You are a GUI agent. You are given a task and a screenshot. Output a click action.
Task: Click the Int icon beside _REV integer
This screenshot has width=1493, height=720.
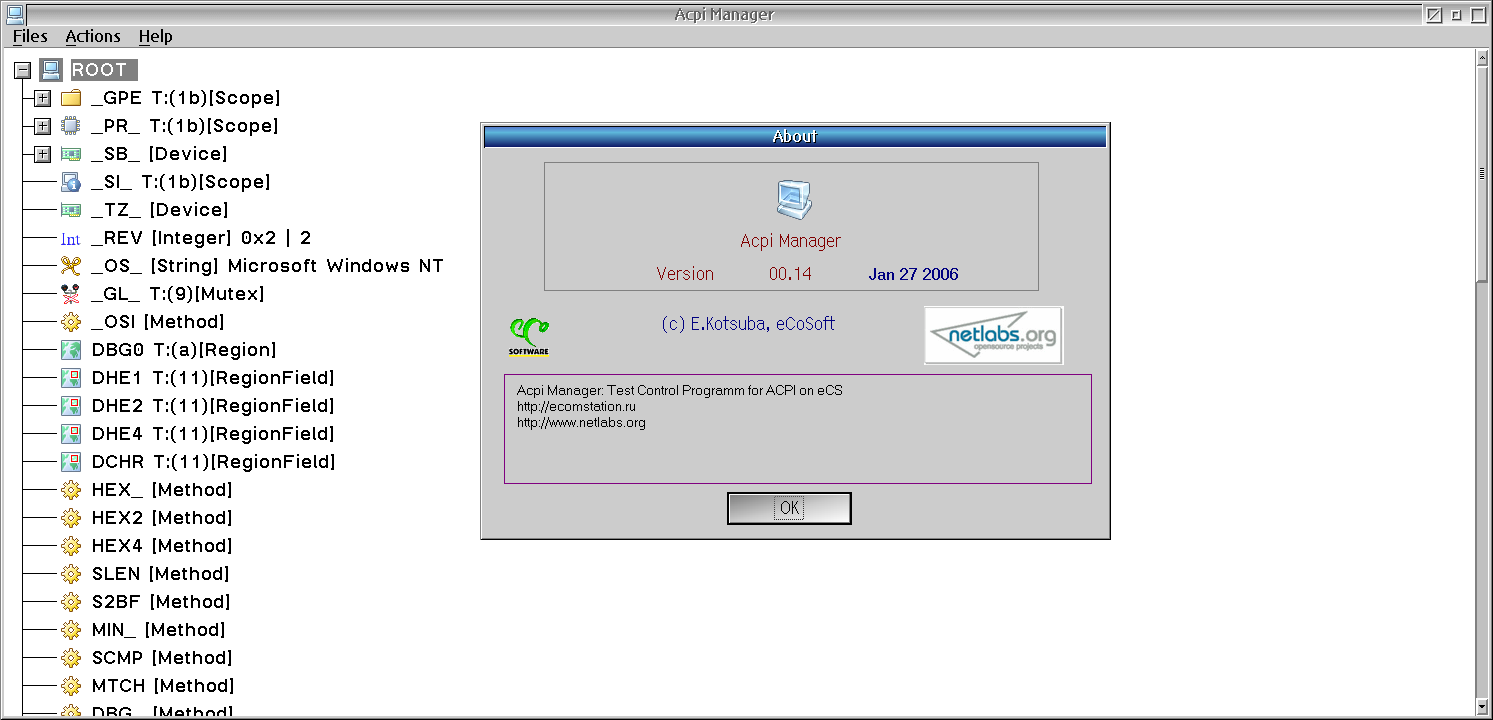click(70, 239)
